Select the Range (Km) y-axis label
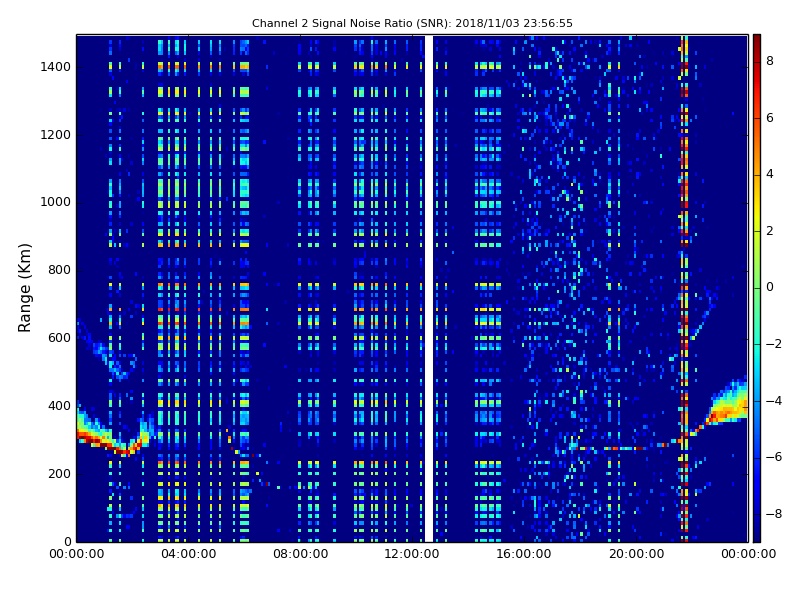Viewport: 800px width, 600px height. (24, 288)
